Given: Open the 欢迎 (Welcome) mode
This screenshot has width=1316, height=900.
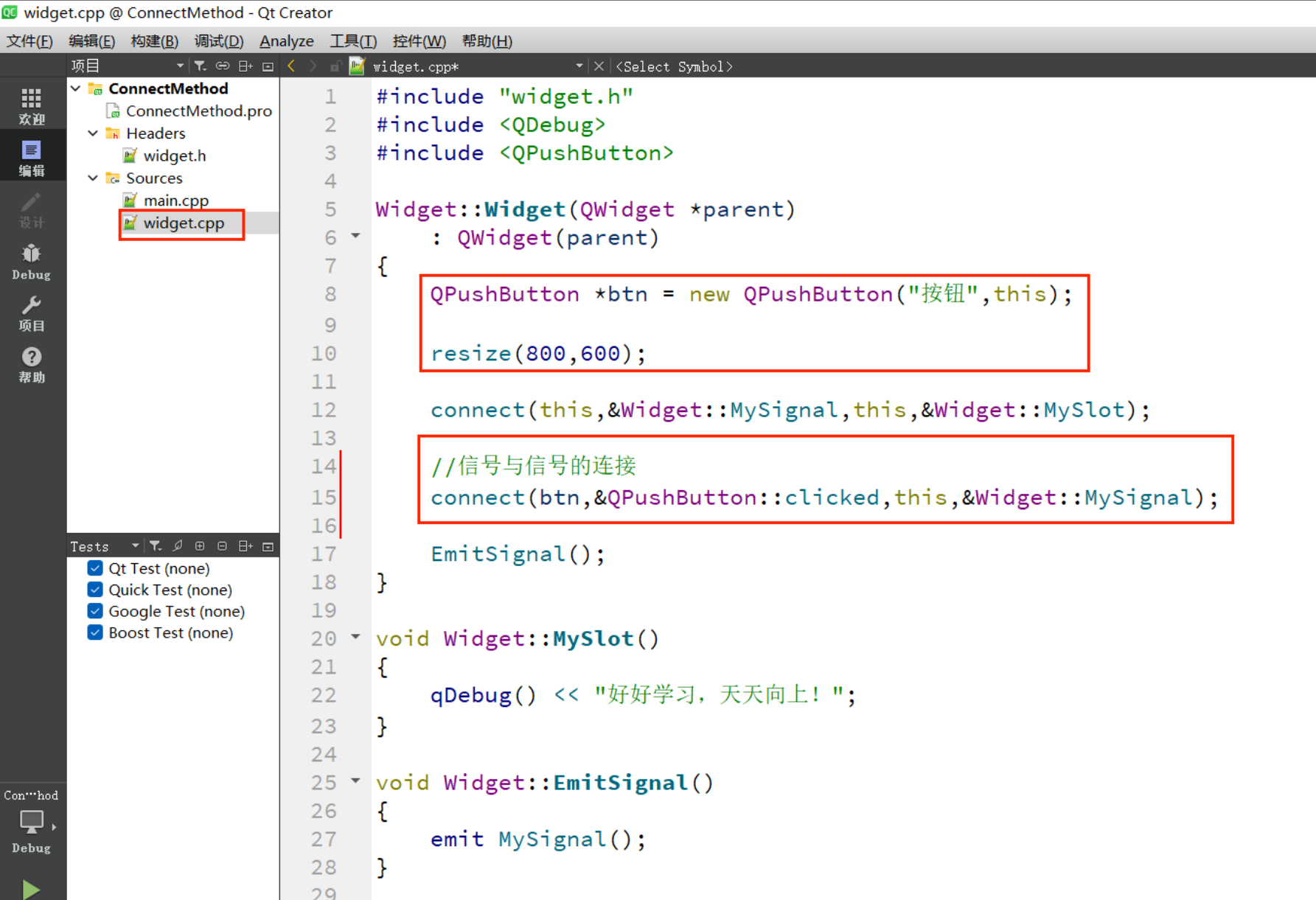Looking at the screenshot, I should (32, 105).
